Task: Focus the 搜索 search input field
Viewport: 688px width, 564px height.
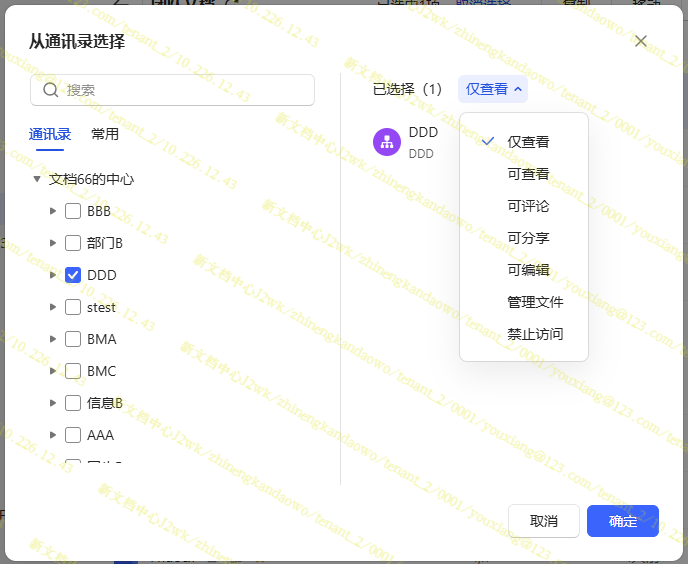Action: point(185,90)
